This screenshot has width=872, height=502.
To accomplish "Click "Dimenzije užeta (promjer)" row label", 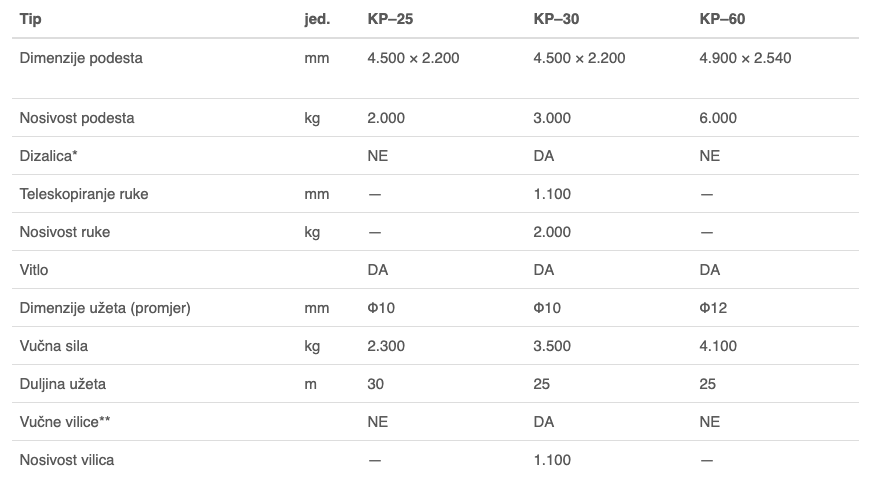I will pos(105,308).
